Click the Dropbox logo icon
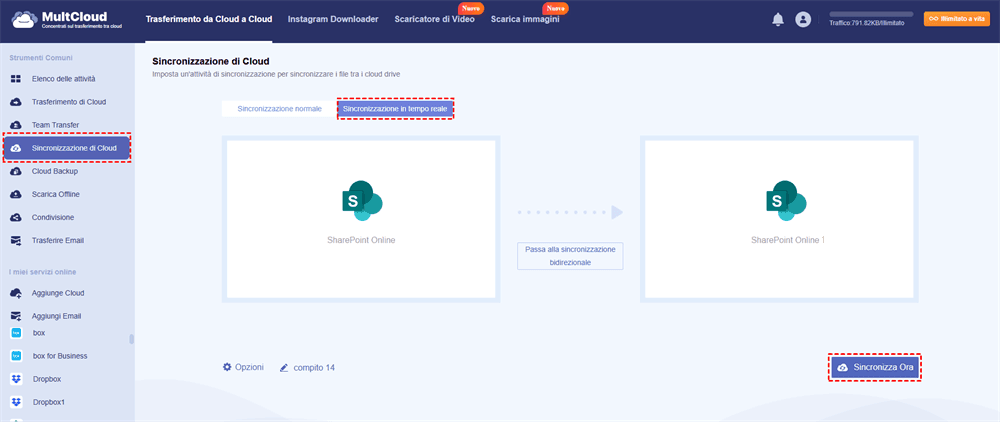Viewport: 1000px width, 422px height. click(x=17, y=379)
